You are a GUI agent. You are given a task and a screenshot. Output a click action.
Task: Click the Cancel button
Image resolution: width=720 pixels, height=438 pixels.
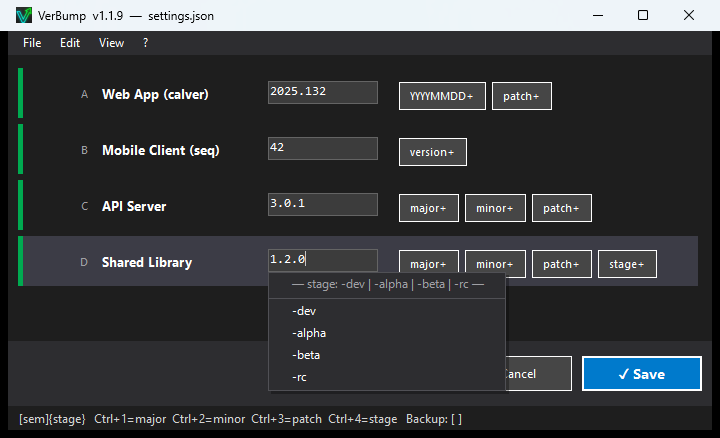pos(538,374)
